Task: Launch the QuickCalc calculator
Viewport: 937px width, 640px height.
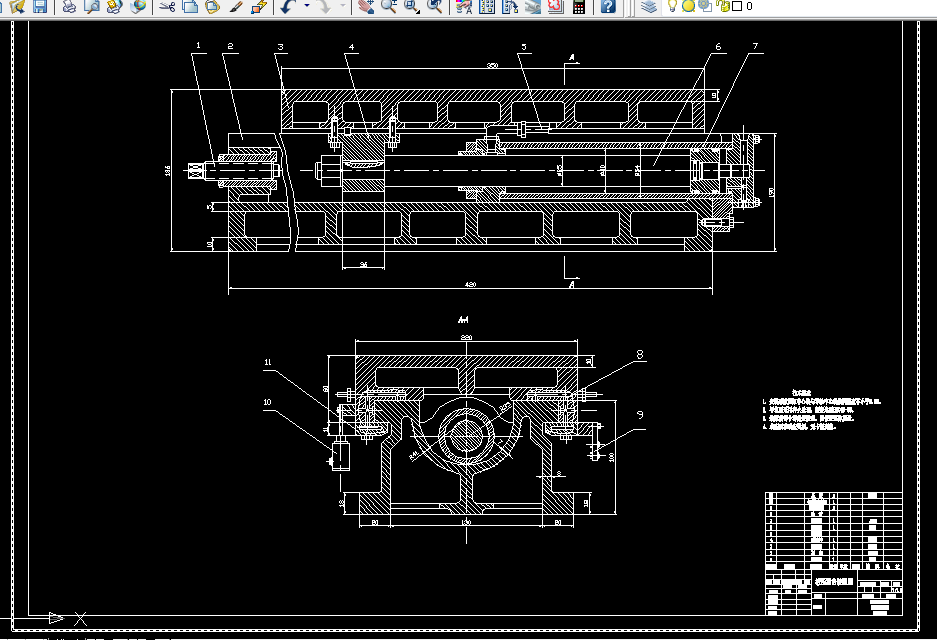Action: [578, 7]
